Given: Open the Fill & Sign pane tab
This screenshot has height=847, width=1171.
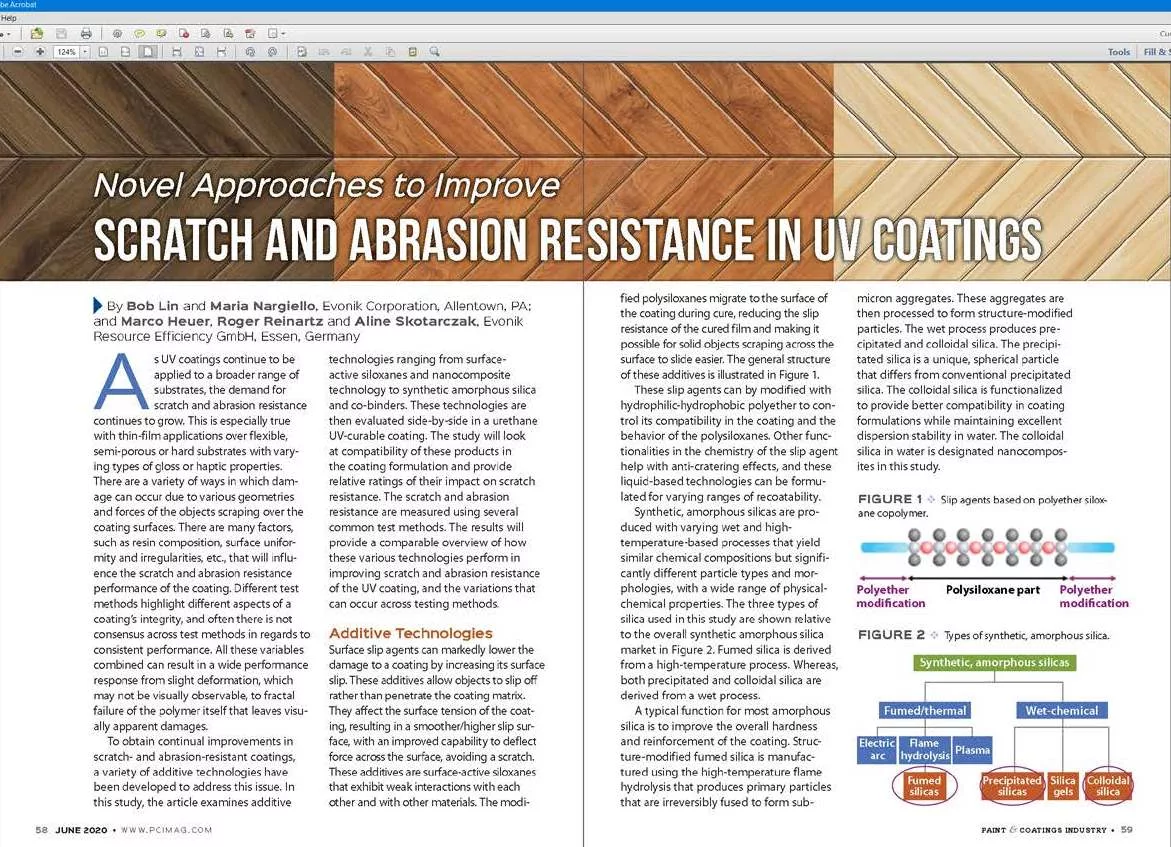Looking at the screenshot, I should (x=1156, y=51).
